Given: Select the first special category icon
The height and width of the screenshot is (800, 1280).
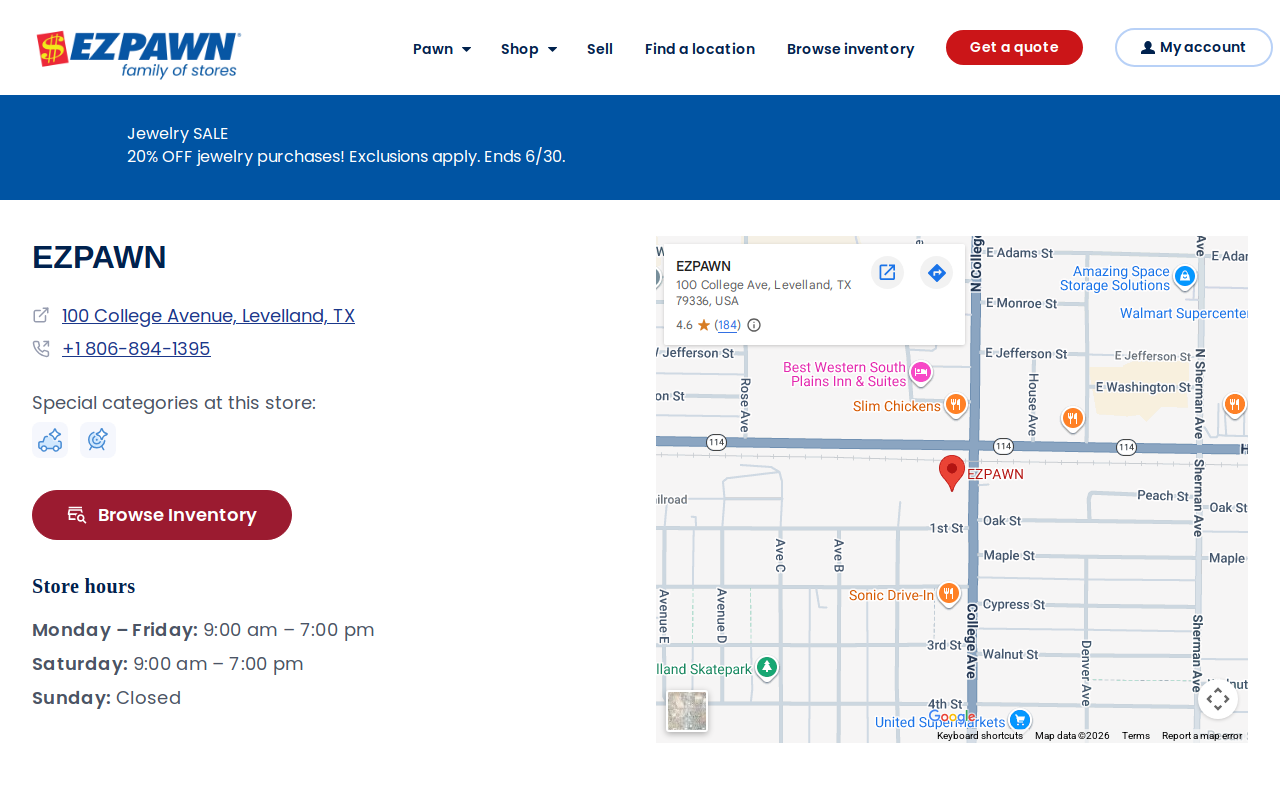Looking at the screenshot, I should [x=50, y=440].
